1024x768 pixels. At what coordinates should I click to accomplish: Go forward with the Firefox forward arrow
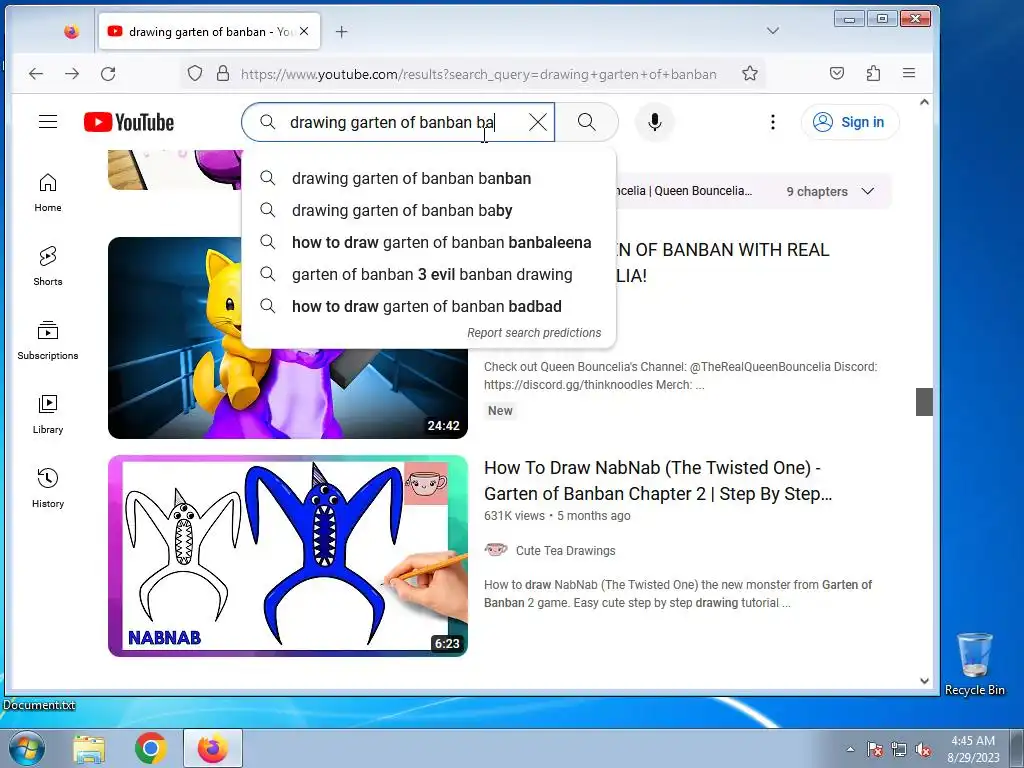(x=72, y=74)
